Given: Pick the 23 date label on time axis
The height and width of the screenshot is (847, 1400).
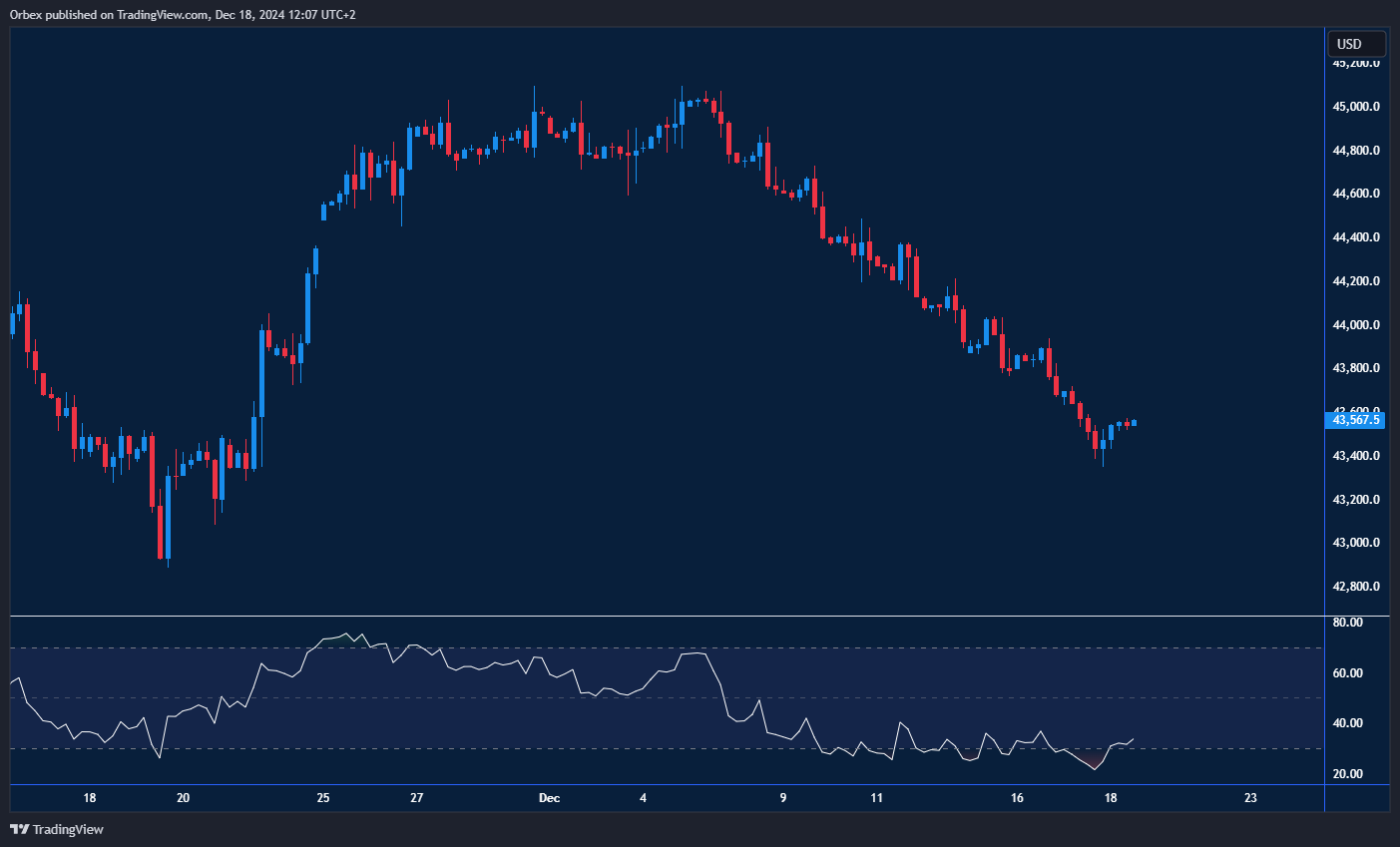Looking at the screenshot, I should click(x=1250, y=798).
